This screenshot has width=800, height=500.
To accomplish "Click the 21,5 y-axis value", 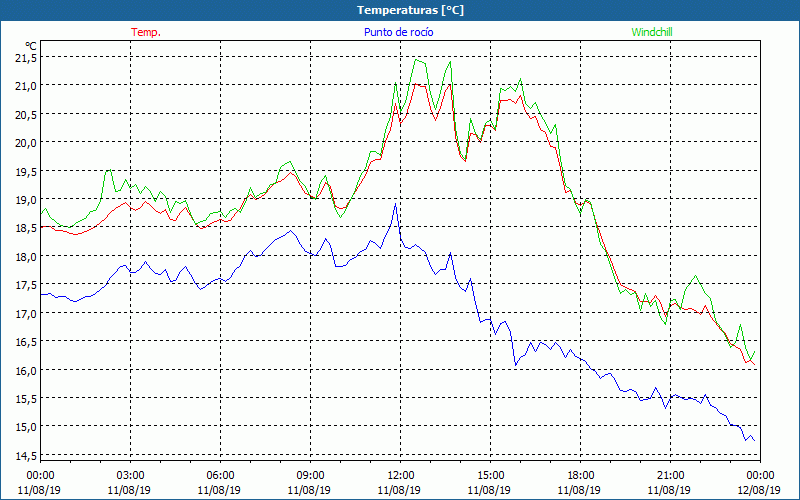I will point(26,58).
